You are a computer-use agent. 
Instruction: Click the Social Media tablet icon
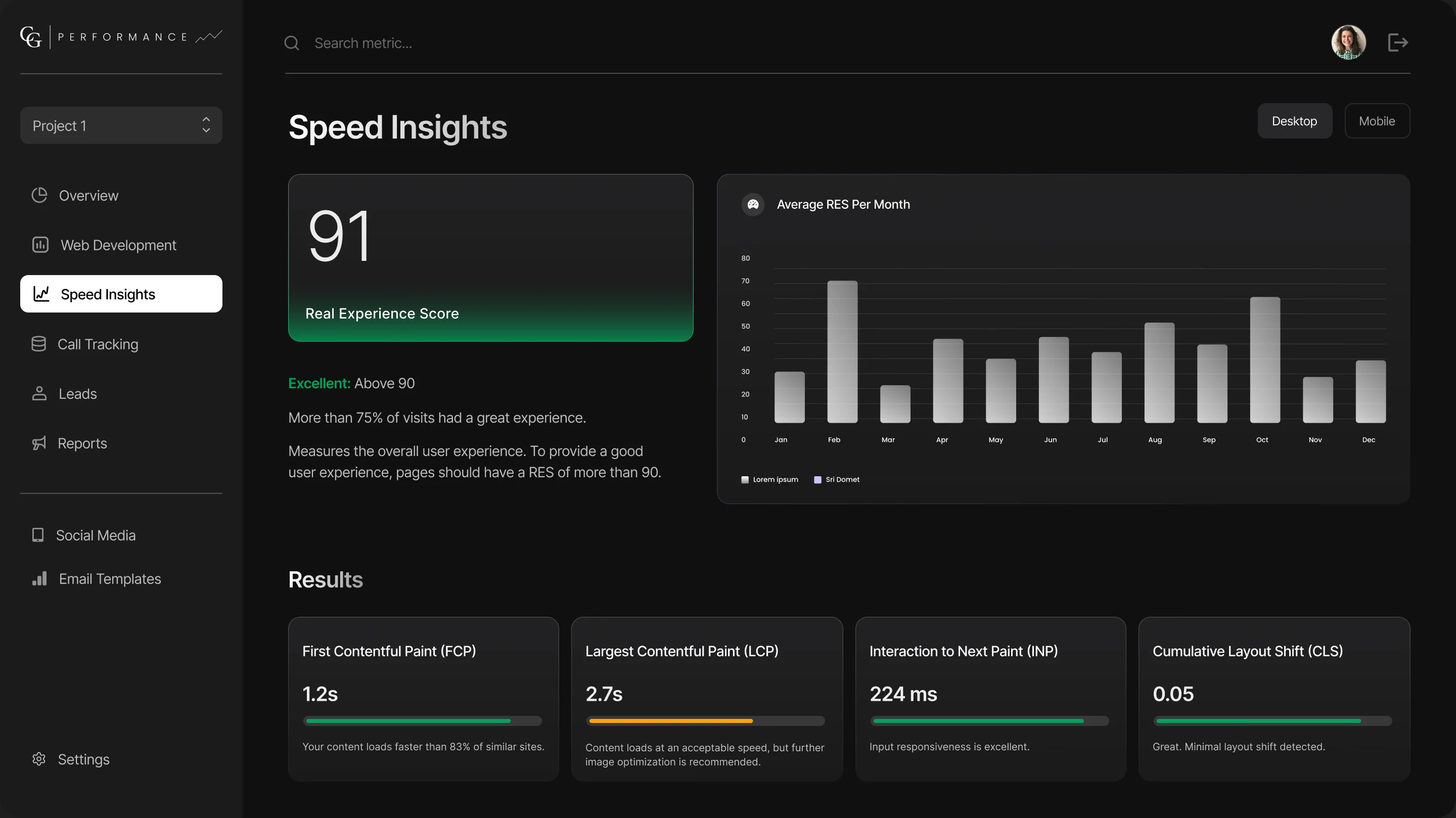point(38,535)
